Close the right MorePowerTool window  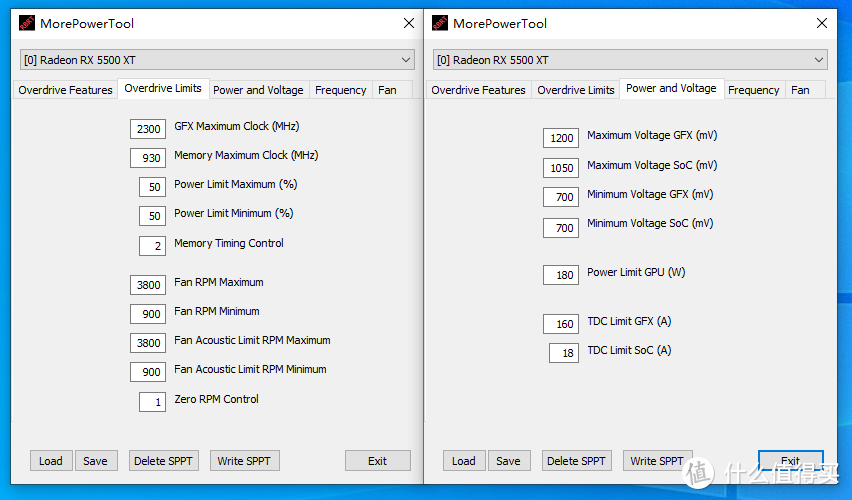pyautogui.click(x=822, y=23)
